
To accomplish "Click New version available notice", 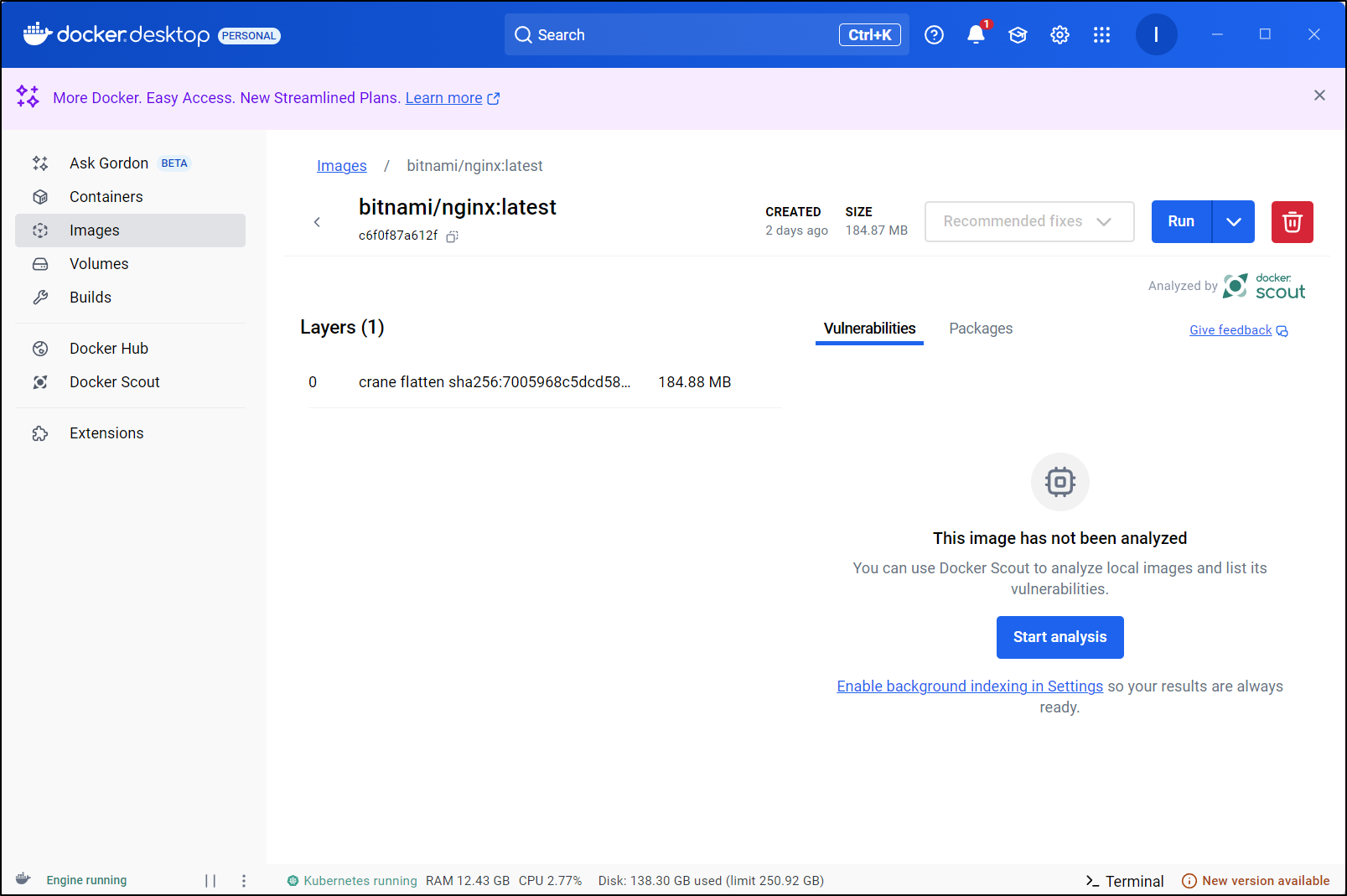I will tap(1256, 881).
